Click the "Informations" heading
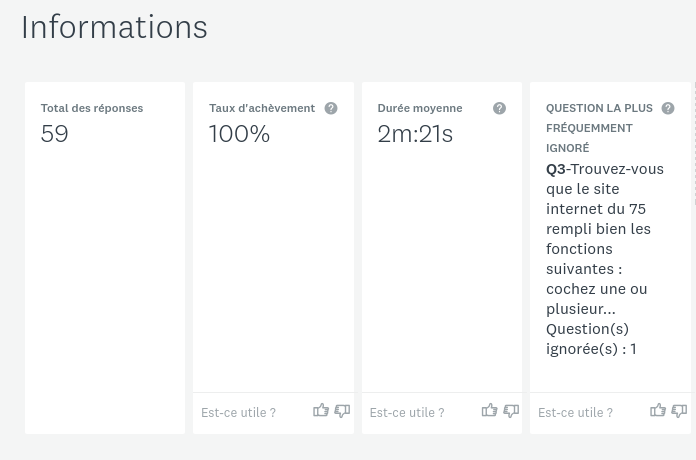The image size is (696, 460). pos(114,27)
